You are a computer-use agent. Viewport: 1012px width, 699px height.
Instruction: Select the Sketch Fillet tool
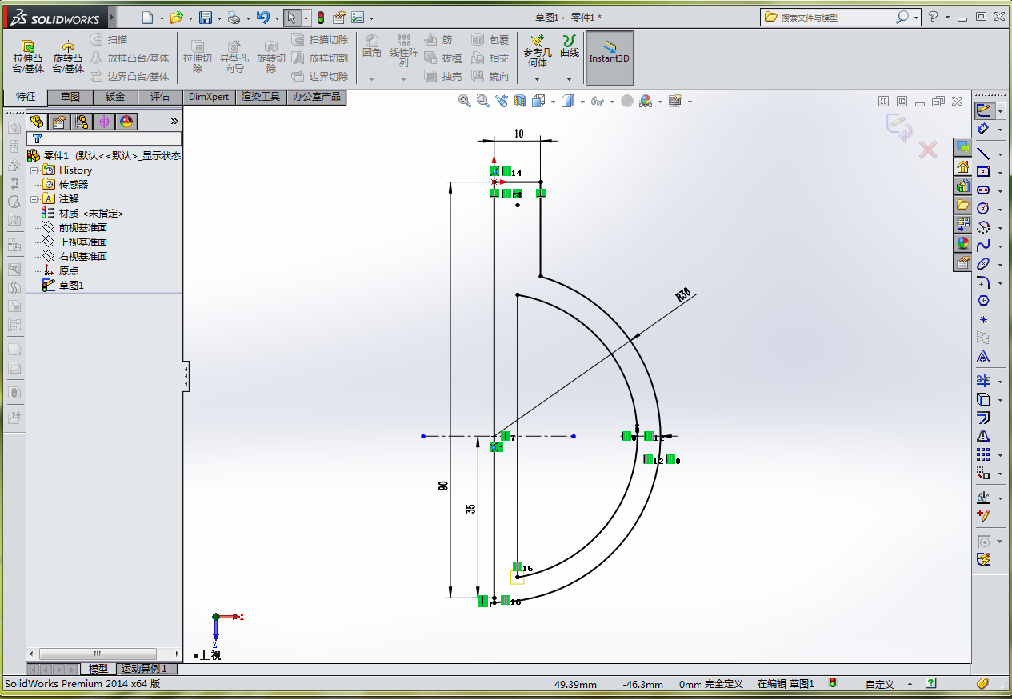tap(983, 282)
